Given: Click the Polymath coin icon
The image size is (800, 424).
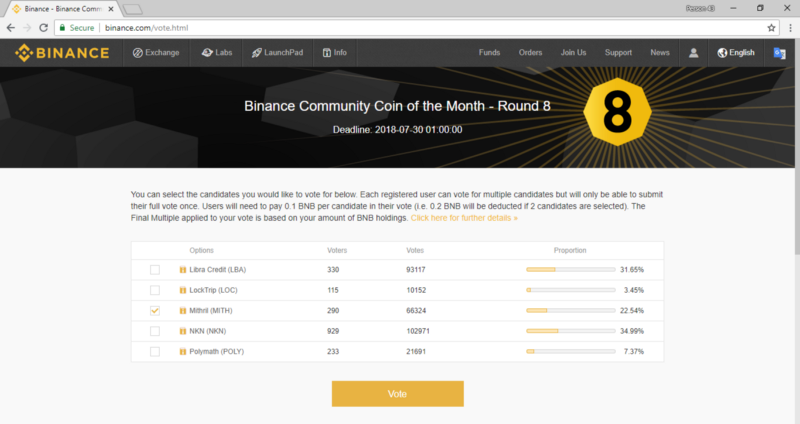Looking at the screenshot, I should coord(183,351).
